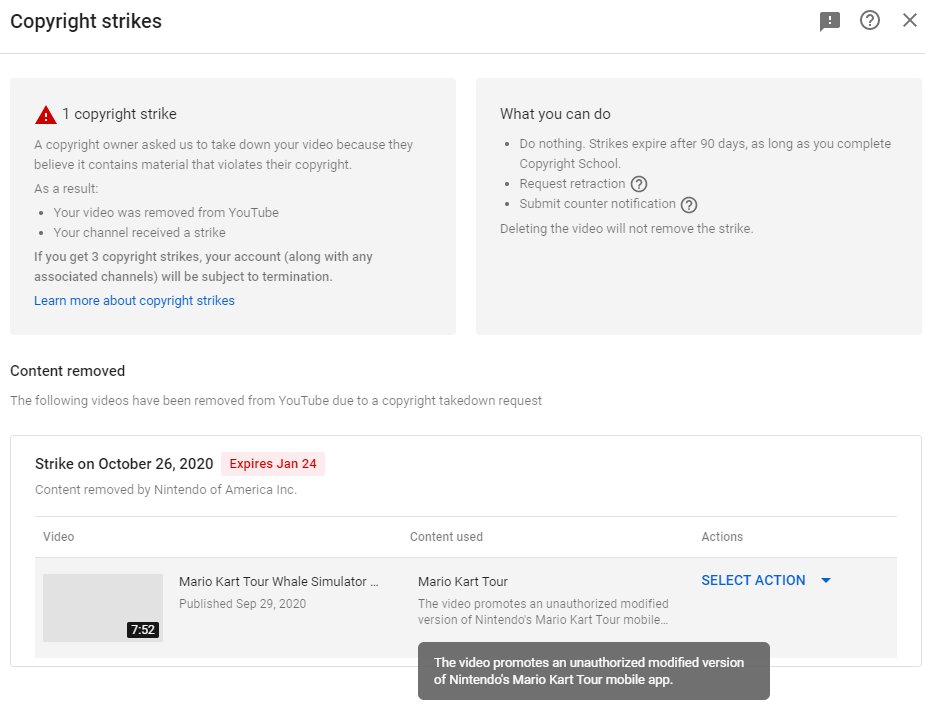
Task: Click help icon next to Submit counter notification
Action: pyautogui.click(x=689, y=205)
